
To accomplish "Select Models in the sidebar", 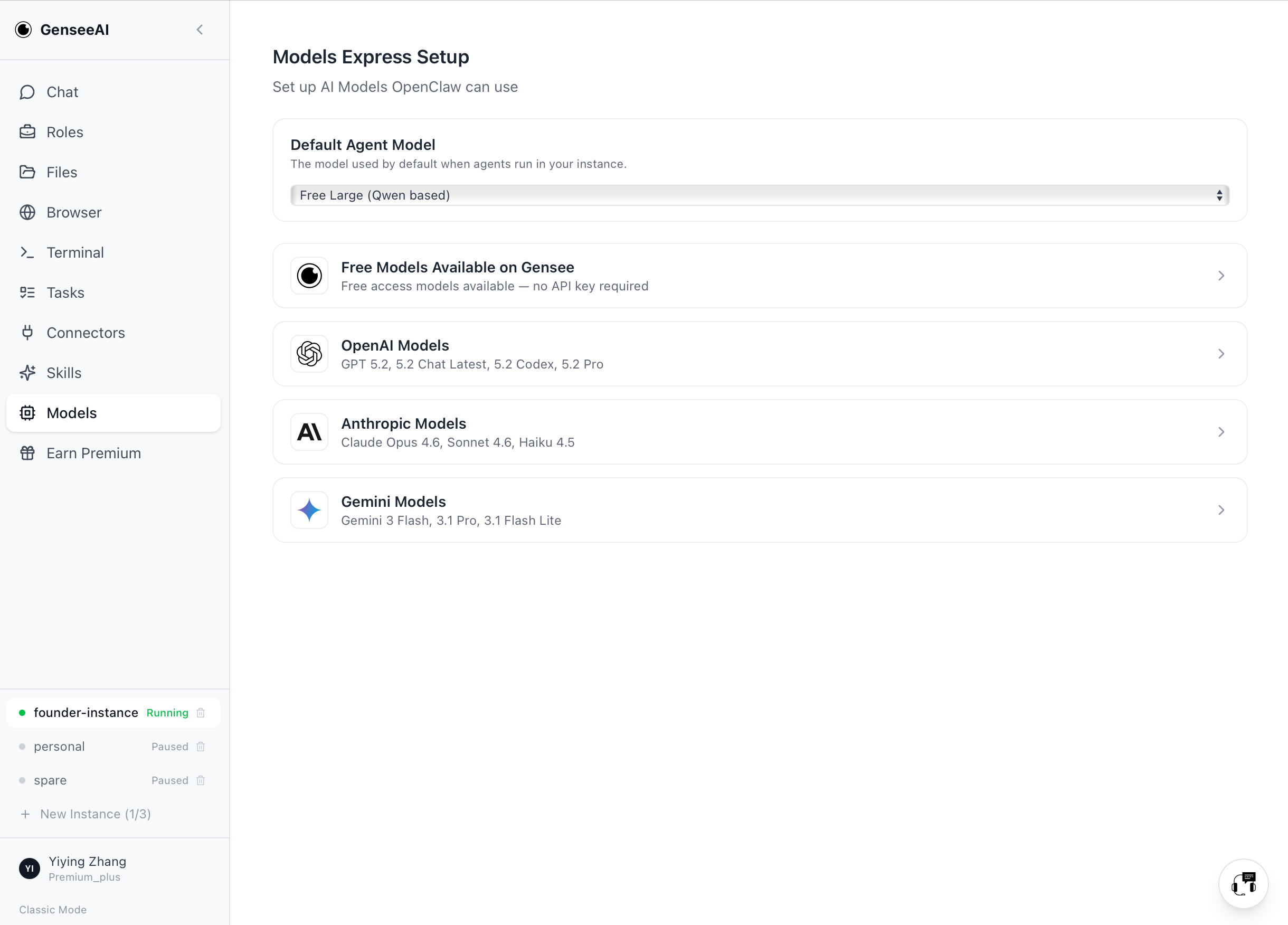I will [113, 413].
